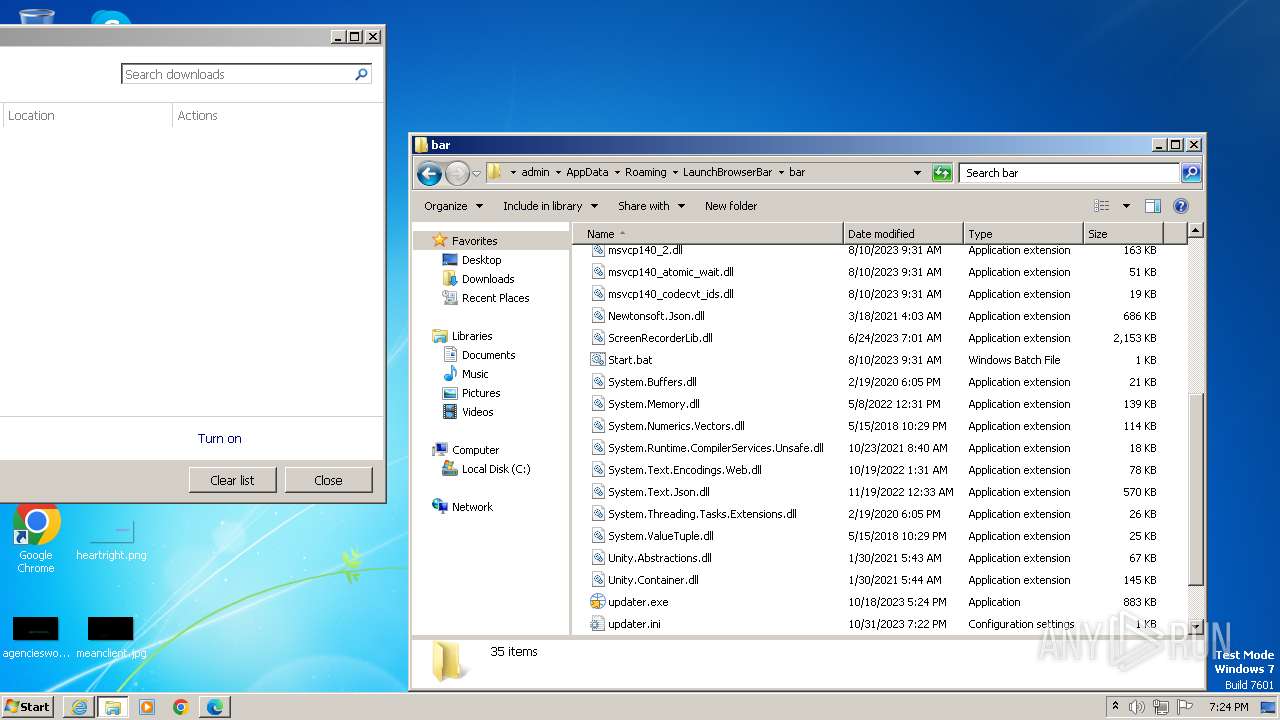This screenshot has height=720, width=1280.
Task: Select Newtonsoft.Json.dll file
Action: pos(656,316)
